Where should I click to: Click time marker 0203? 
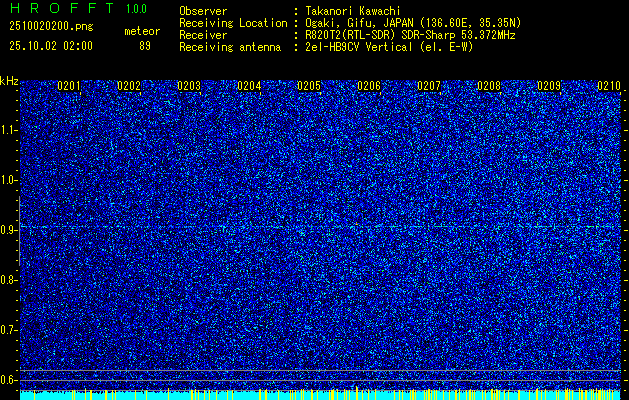pos(189,86)
